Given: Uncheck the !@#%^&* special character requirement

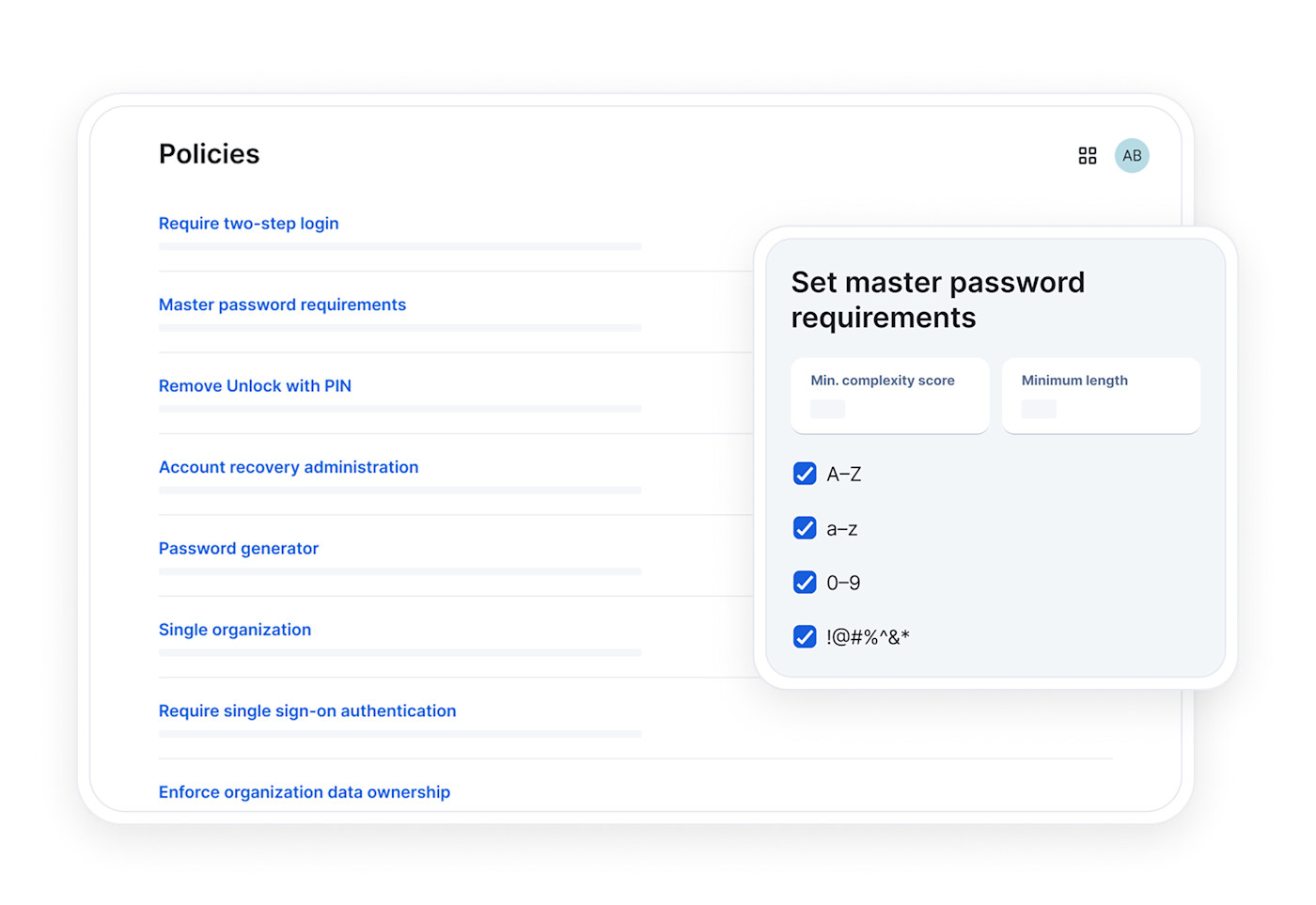Looking at the screenshot, I should tap(805, 636).
